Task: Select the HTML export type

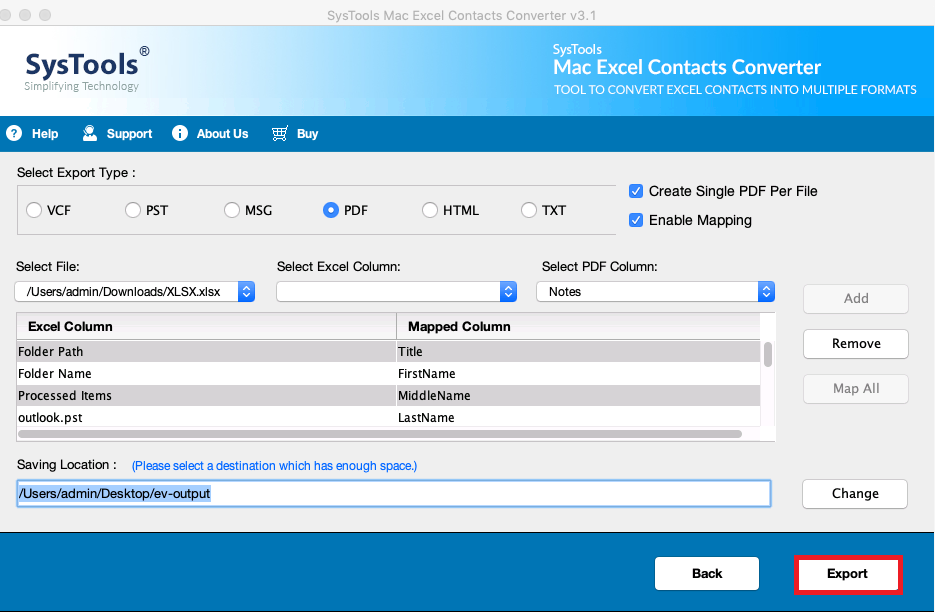Action: [430, 210]
